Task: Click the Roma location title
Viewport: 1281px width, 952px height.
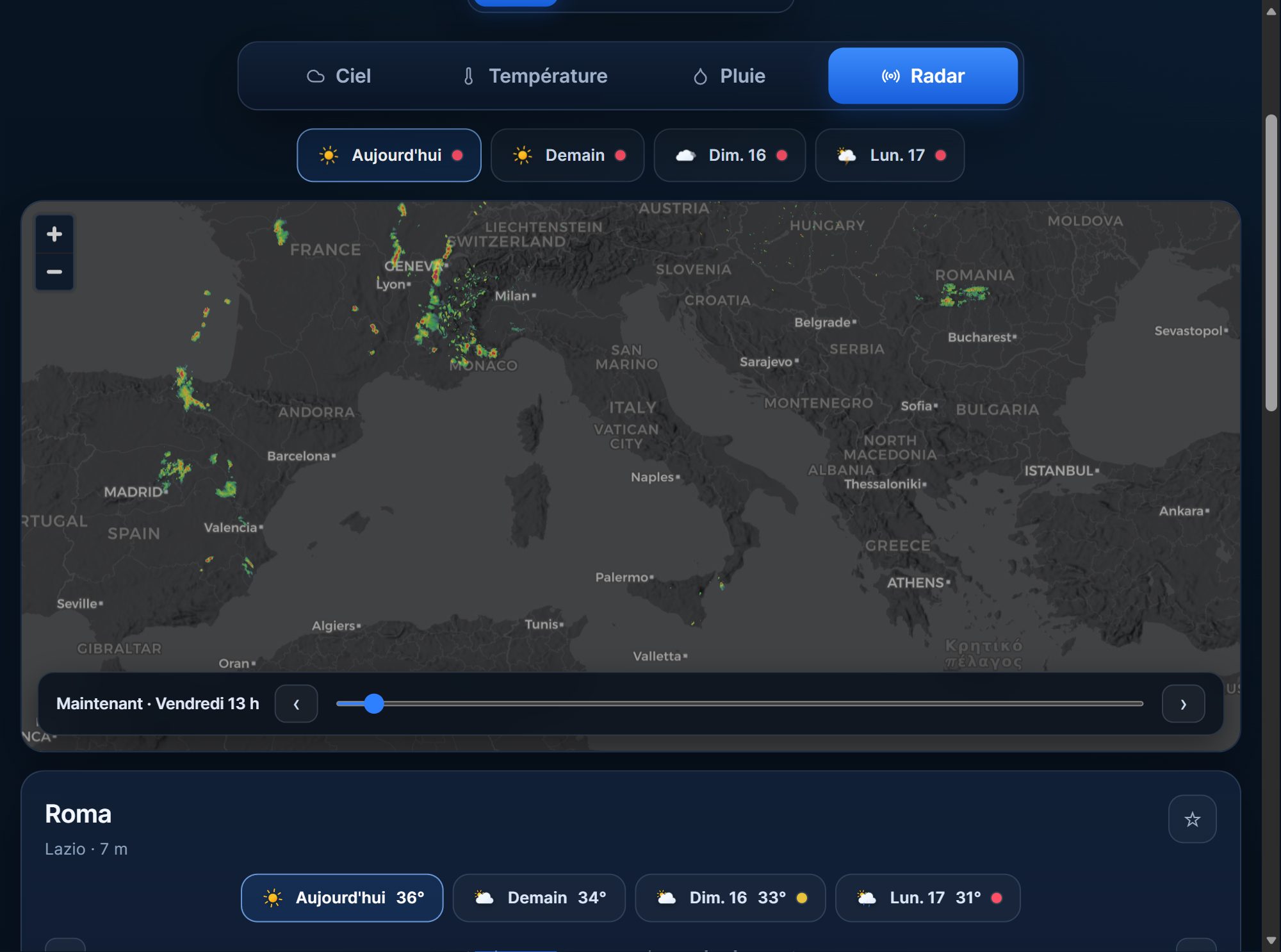Action: [78, 814]
